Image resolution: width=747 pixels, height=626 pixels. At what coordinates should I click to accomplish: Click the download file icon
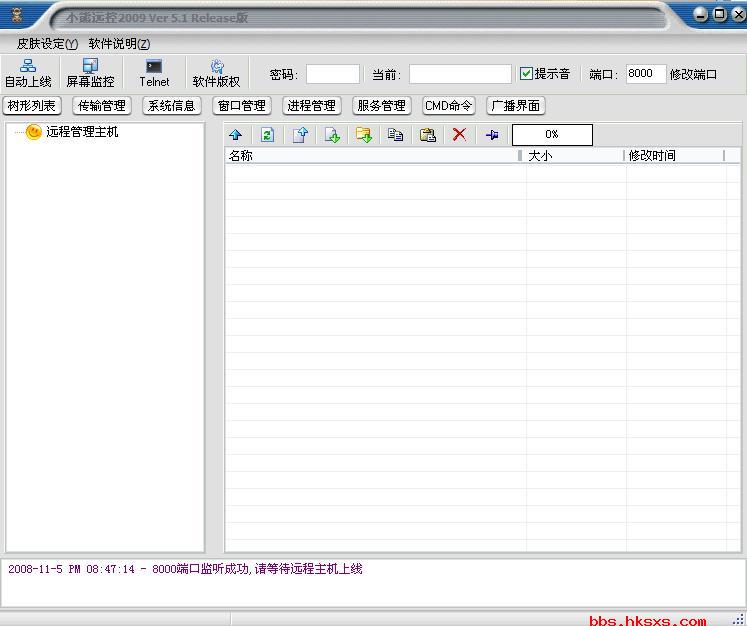click(332, 135)
